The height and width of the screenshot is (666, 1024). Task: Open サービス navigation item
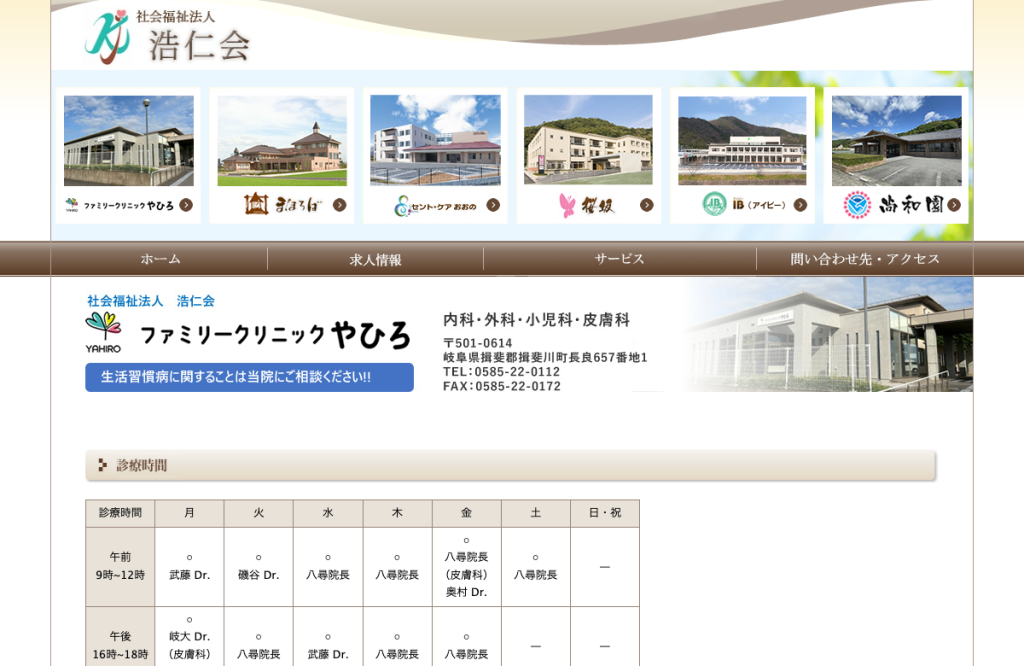[x=620, y=259]
